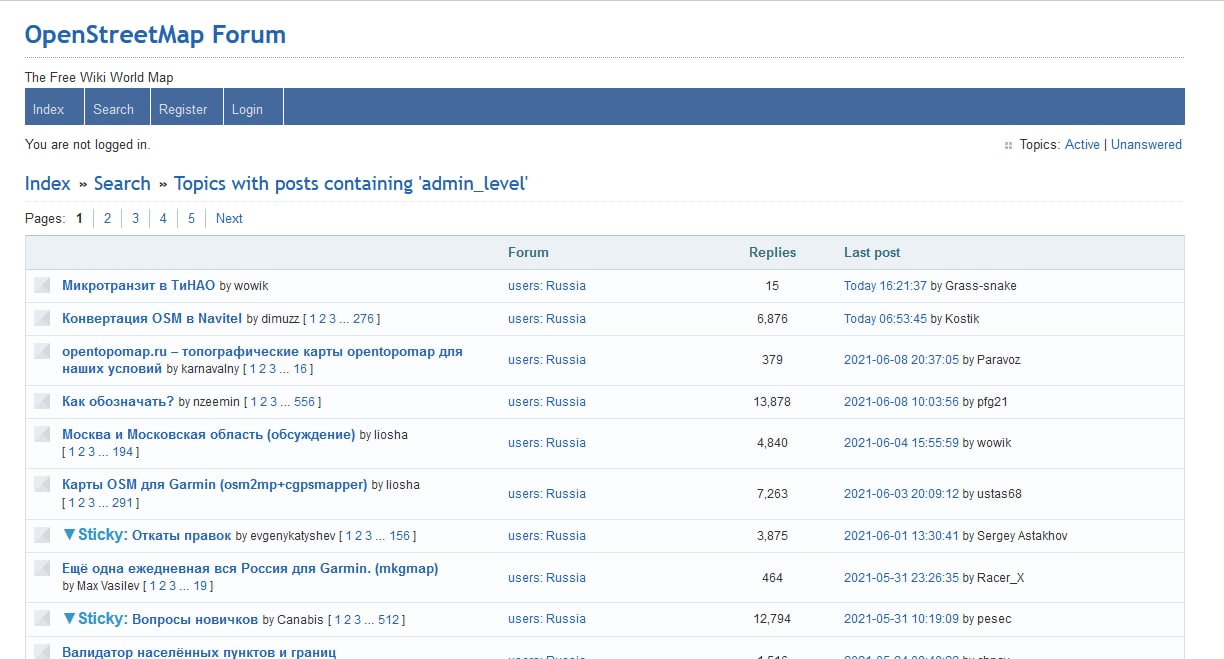Click topic status icon for Конвертация OSM в Navitel

click(42, 318)
